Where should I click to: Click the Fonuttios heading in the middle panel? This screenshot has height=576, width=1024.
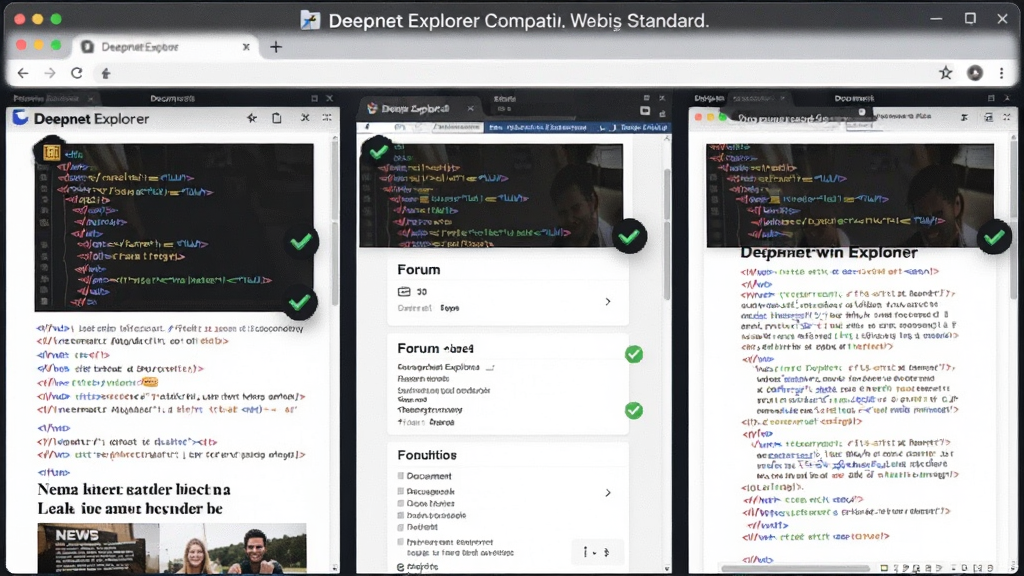tap(427, 455)
